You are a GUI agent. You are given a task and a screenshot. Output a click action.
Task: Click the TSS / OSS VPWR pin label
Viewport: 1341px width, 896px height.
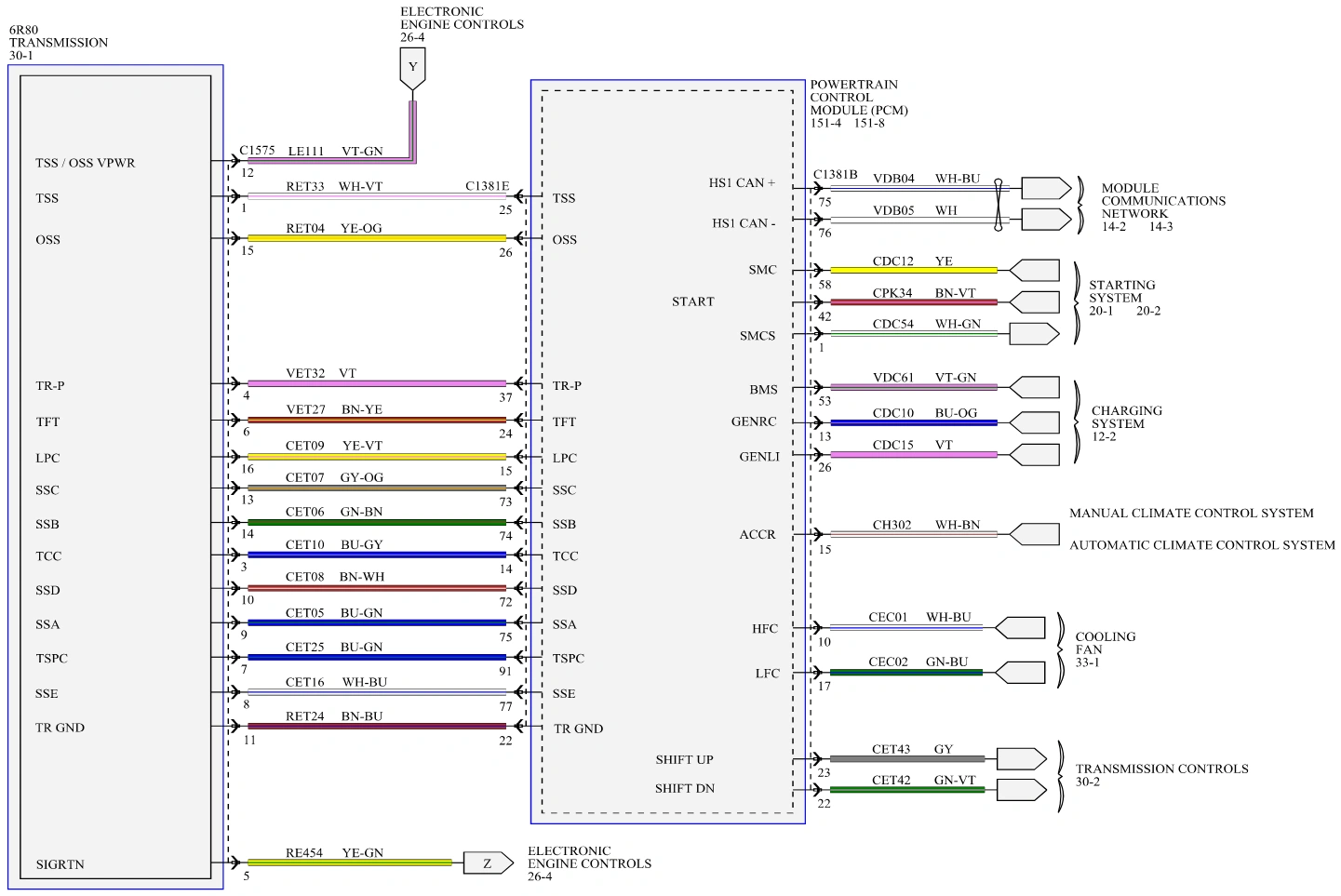click(x=86, y=163)
